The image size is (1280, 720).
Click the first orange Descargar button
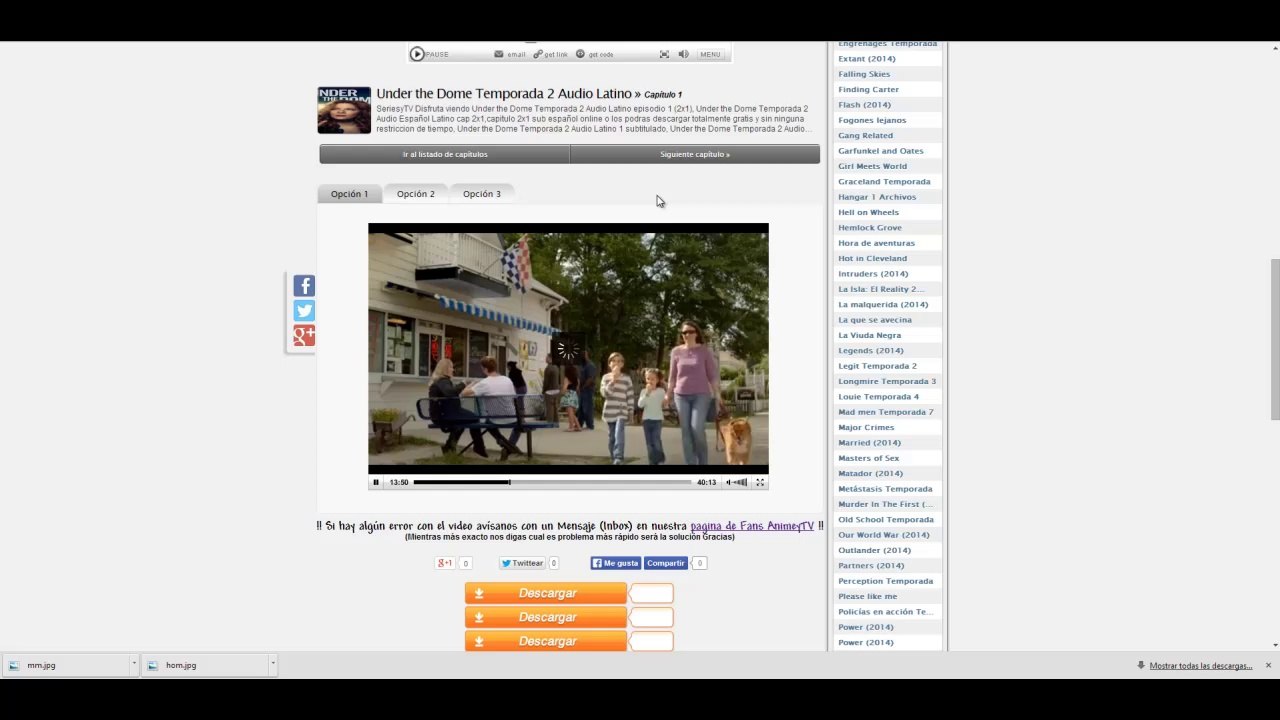pos(546,593)
